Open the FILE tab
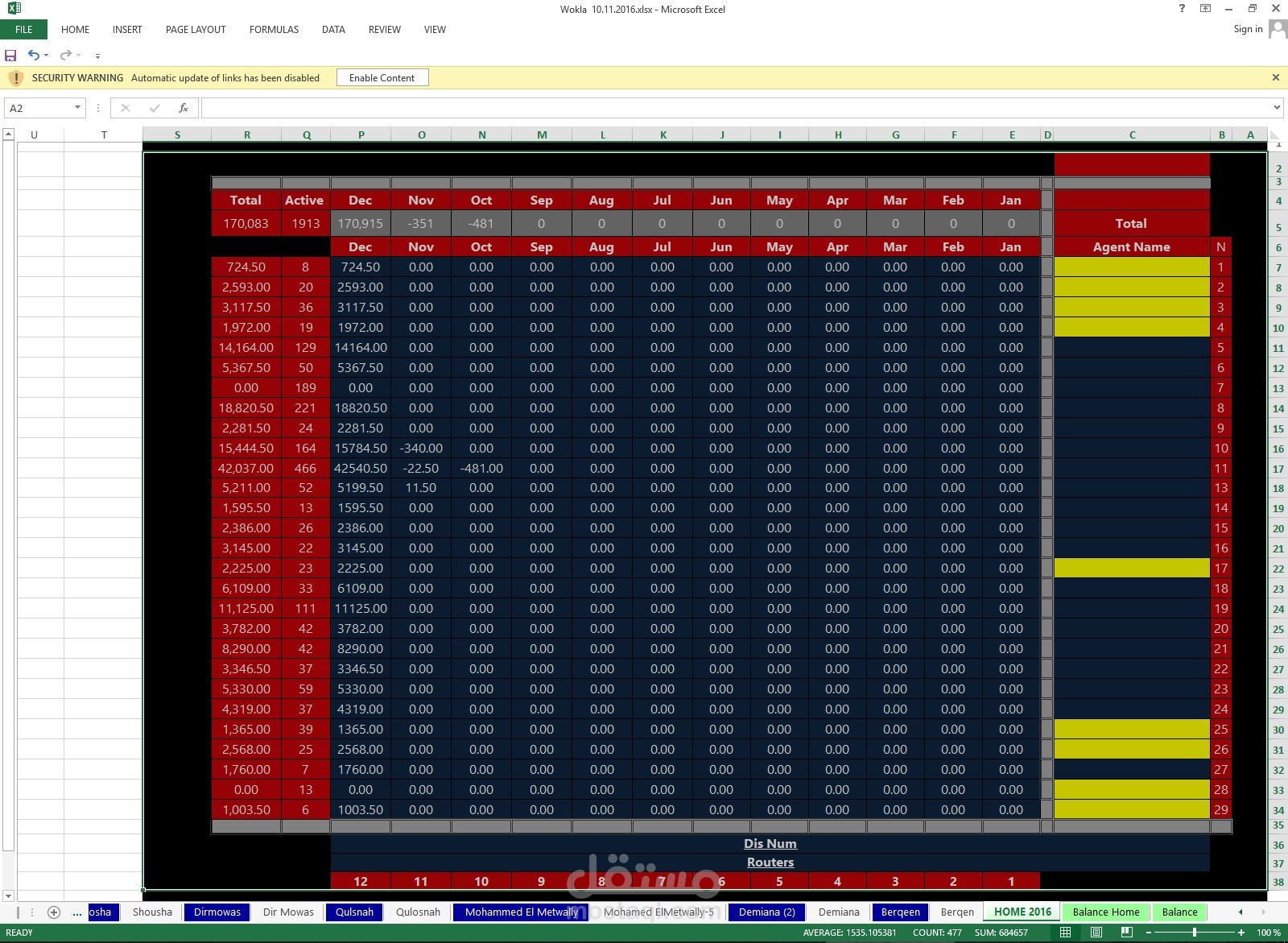The width and height of the screenshot is (1288, 943). 24,30
